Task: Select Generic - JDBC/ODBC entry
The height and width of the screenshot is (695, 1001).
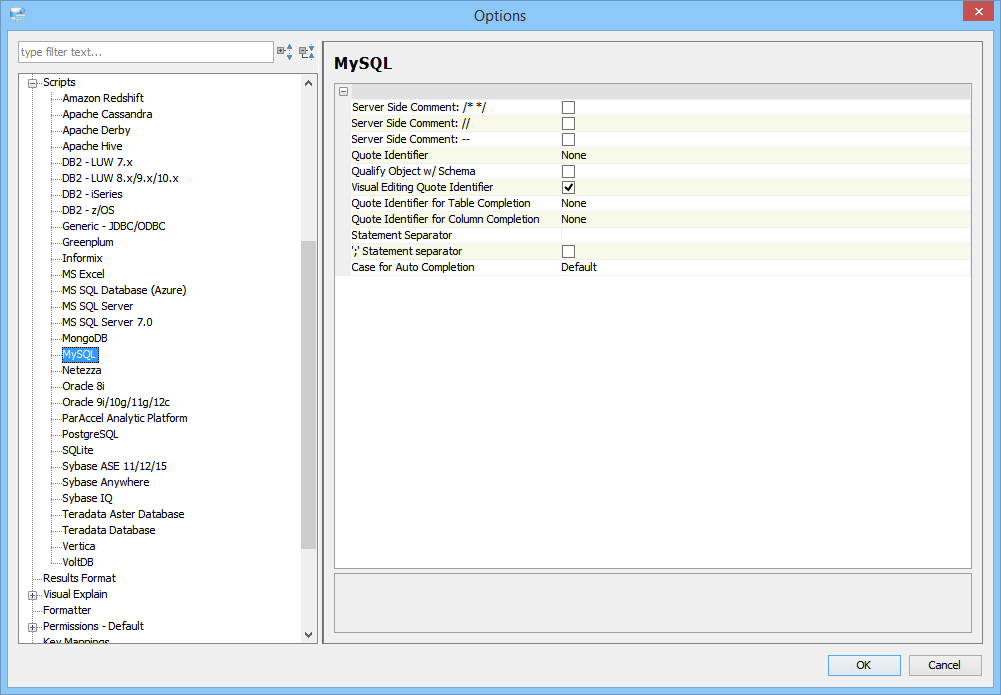Action: 114,225
